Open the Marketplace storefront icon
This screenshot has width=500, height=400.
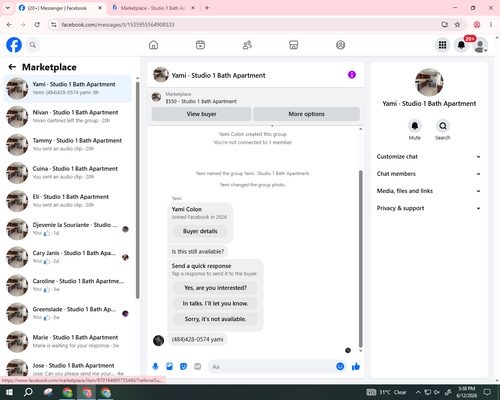(x=294, y=45)
